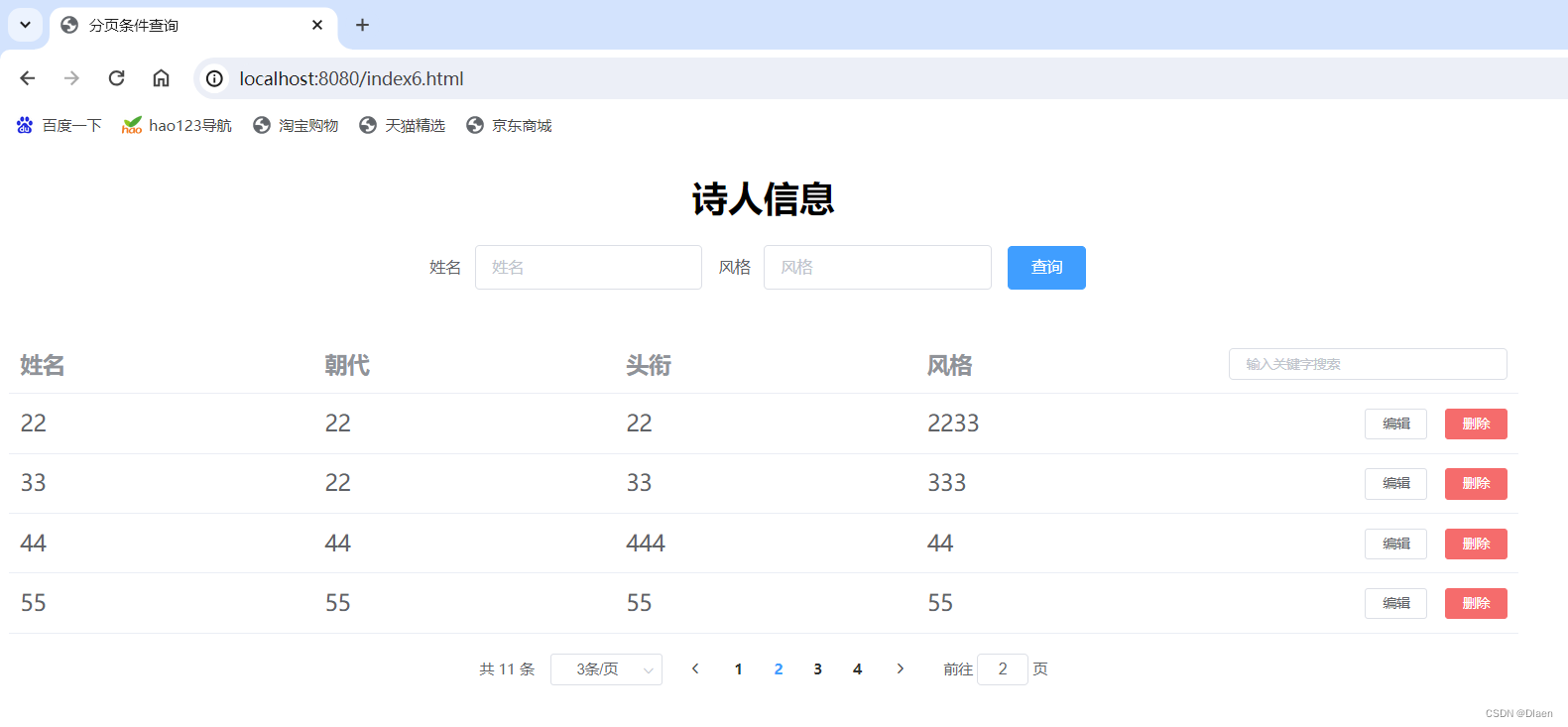The width and height of the screenshot is (1568, 727).
Task: Click the 风格 column header
Action: point(949,365)
